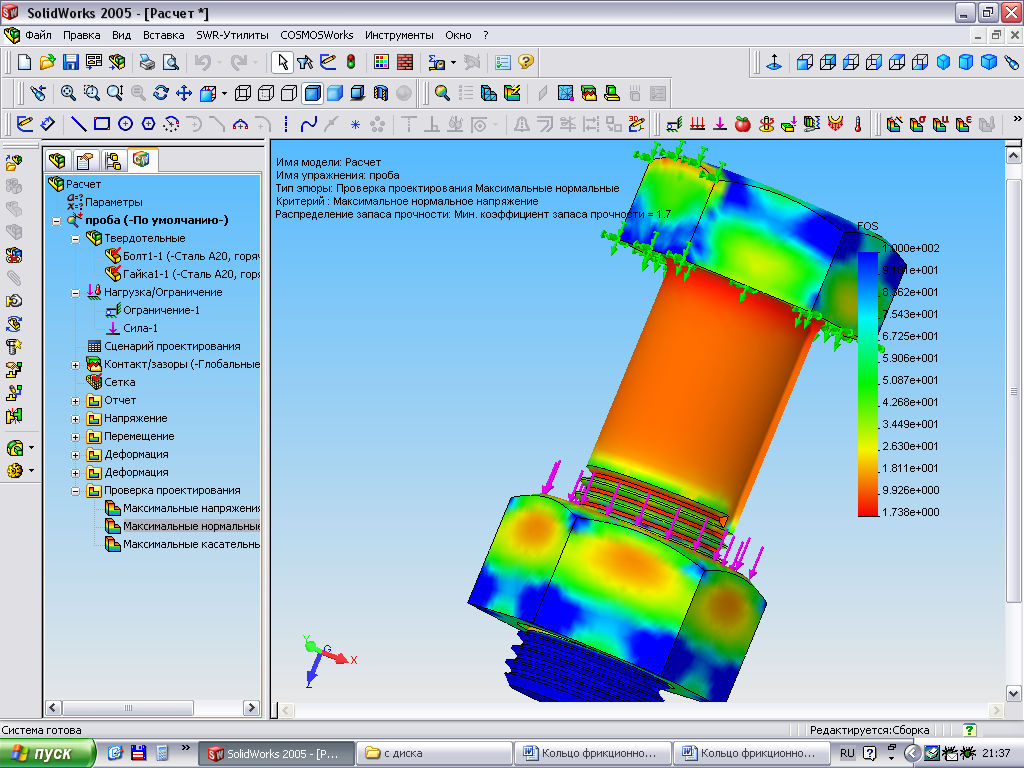Click the feature tree horizontal scrollbar thumb
This screenshot has height=768, width=1024.
128,708
